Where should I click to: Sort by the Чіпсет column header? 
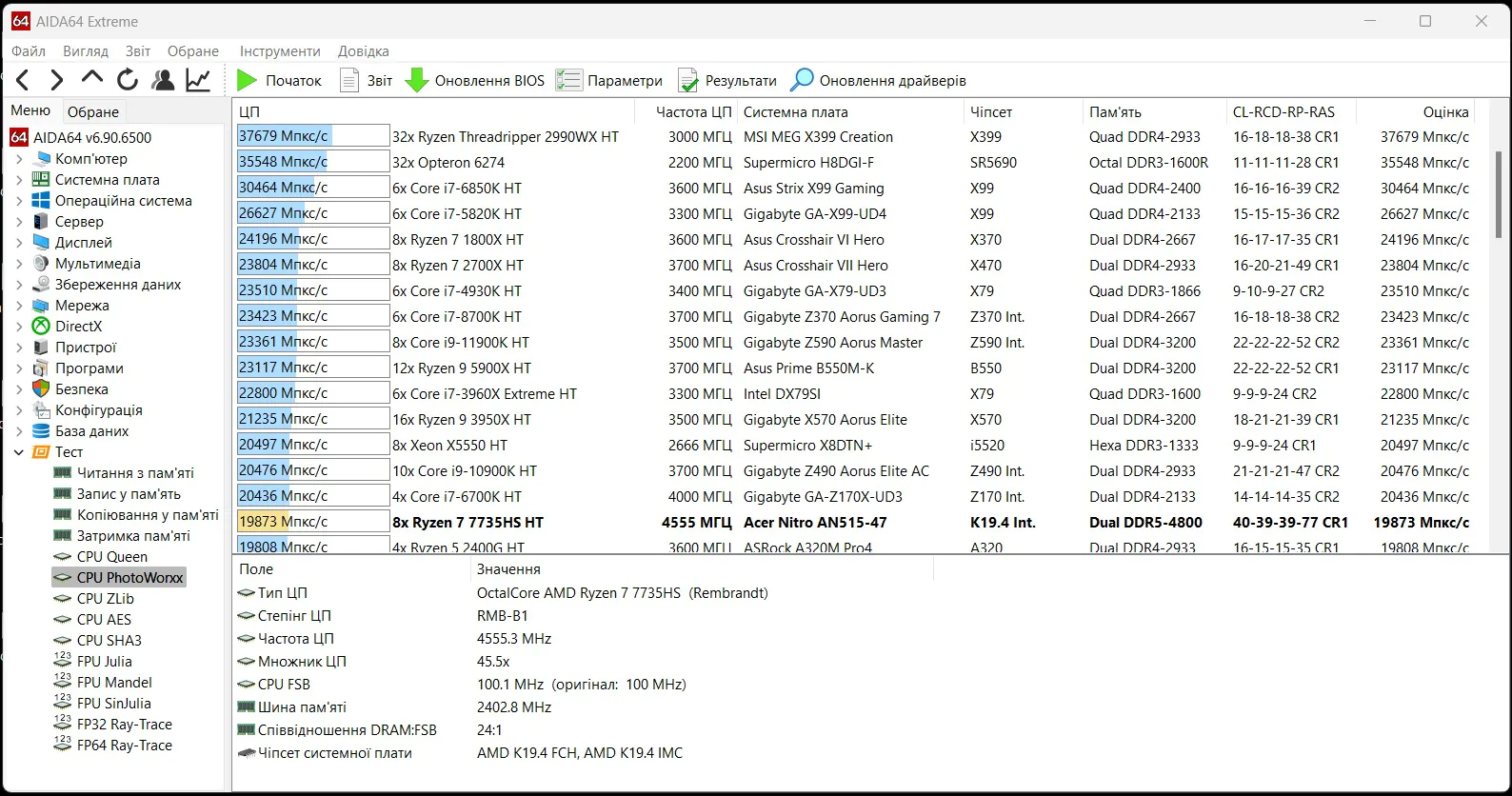coord(1024,111)
